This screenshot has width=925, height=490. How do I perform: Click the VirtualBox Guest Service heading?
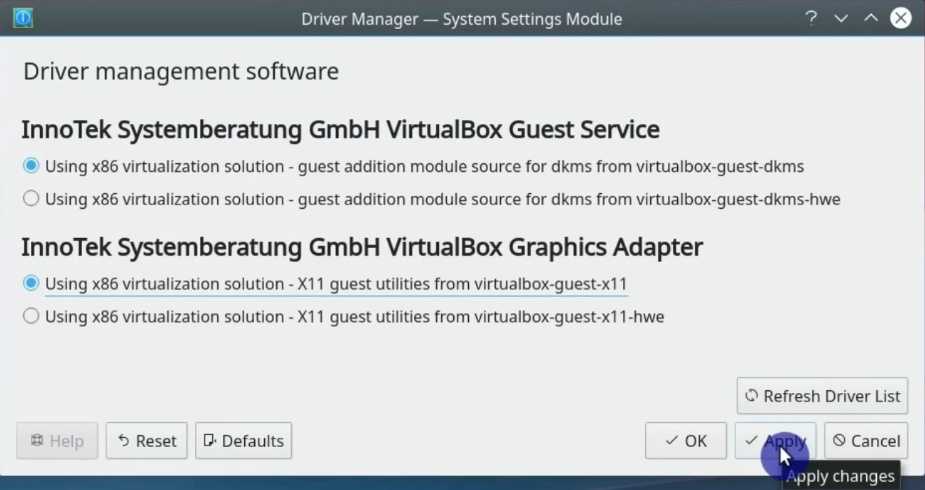point(340,130)
